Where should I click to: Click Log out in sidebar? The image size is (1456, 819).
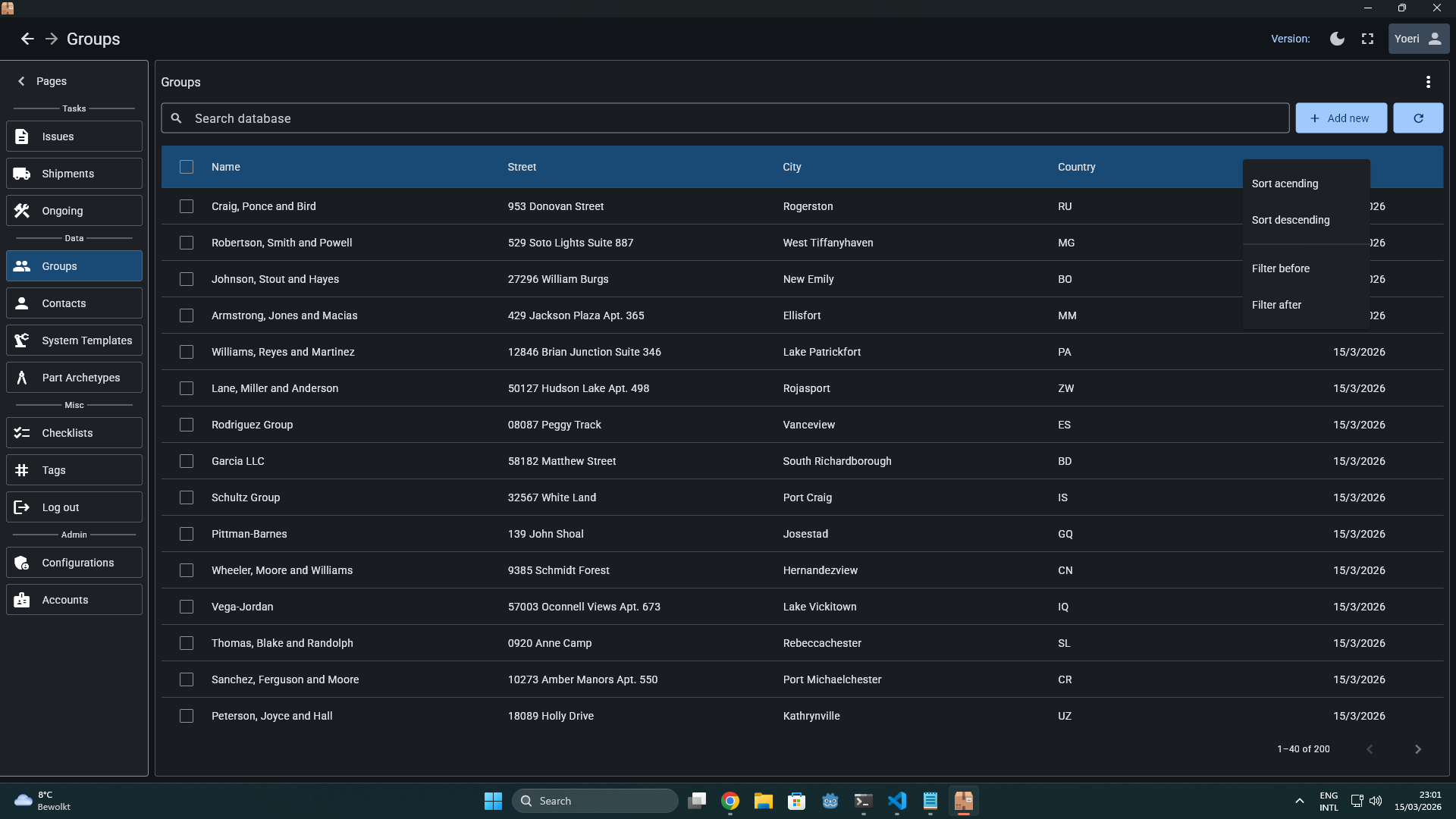[74, 507]
